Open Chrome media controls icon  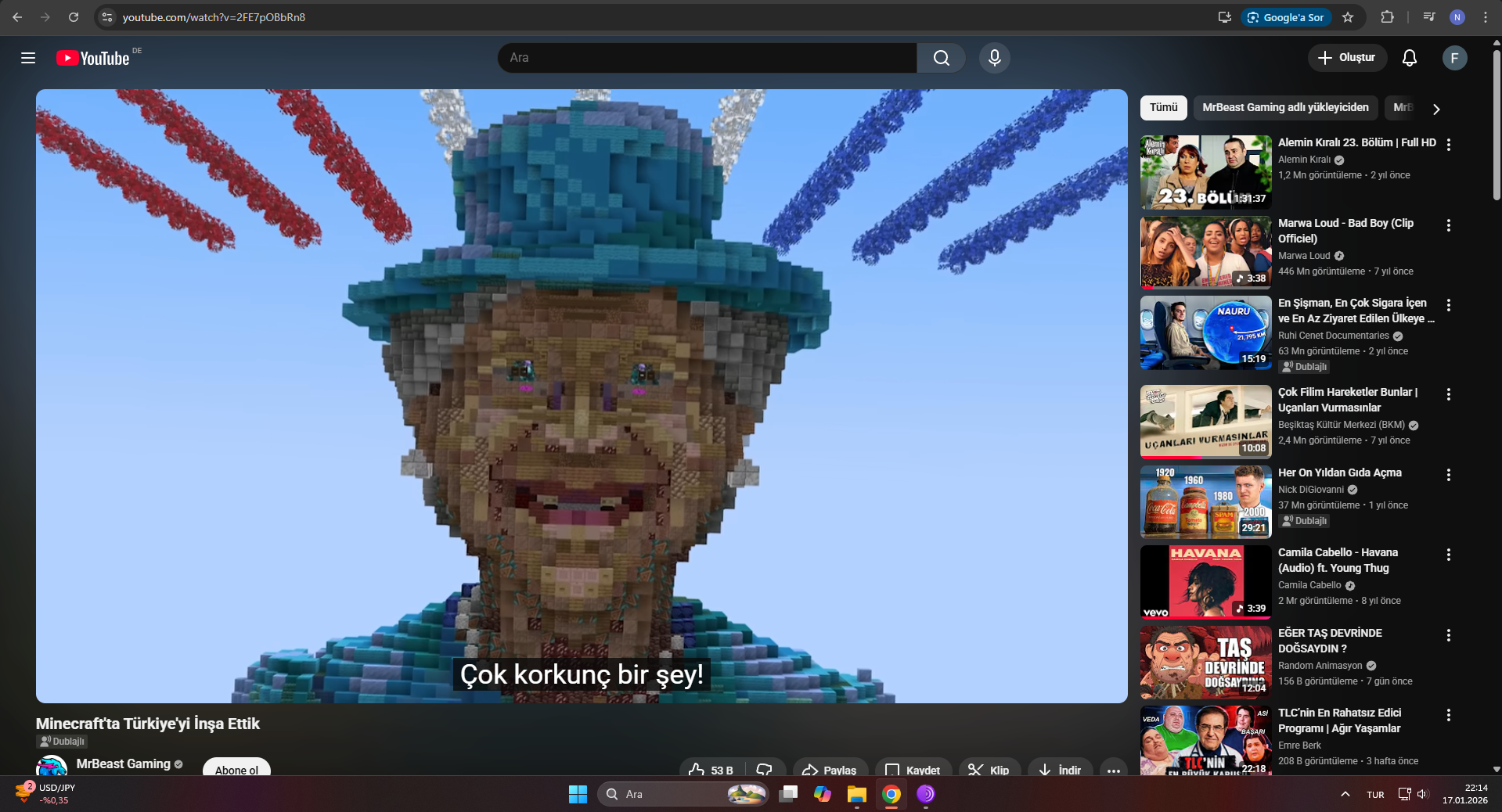click(1429, 17)
